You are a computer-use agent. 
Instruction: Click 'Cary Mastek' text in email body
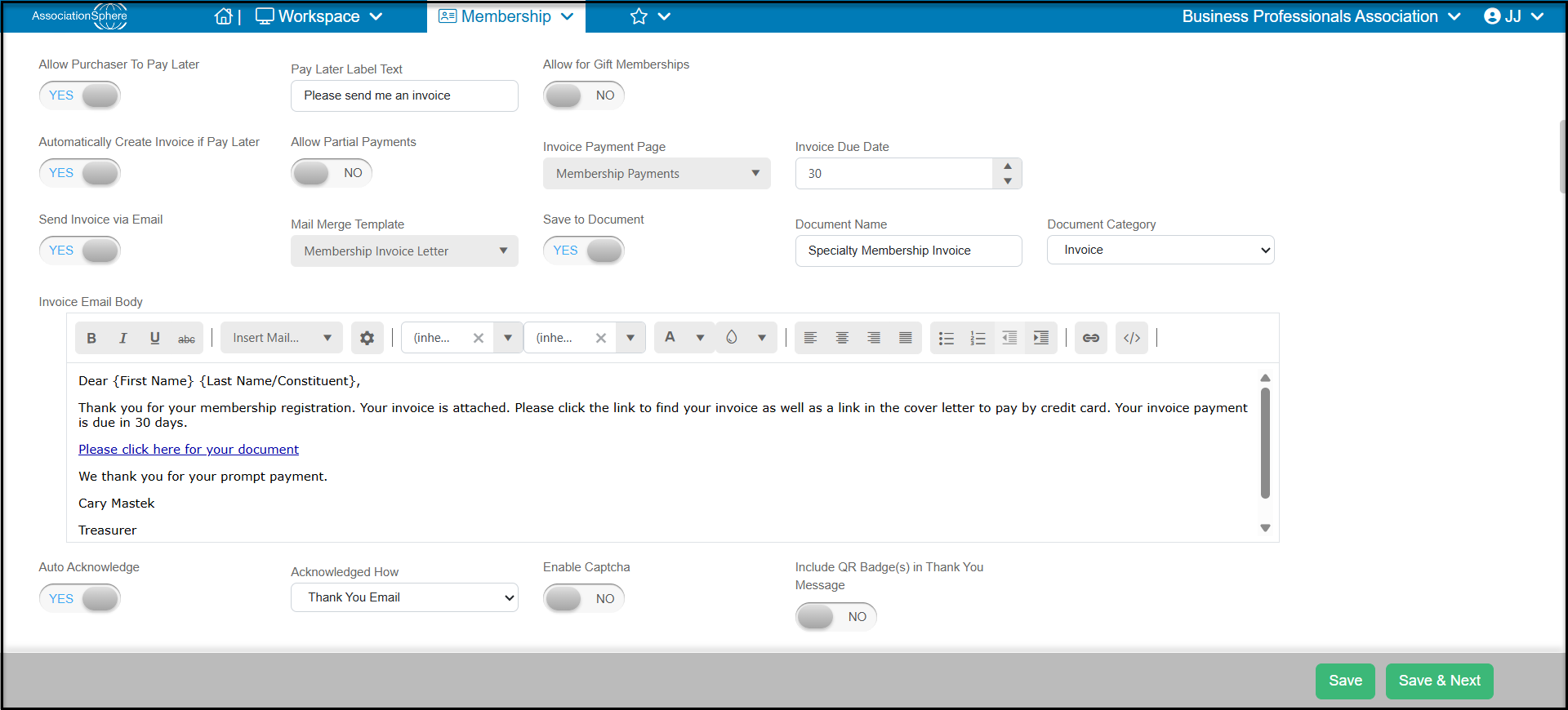coord(117,504)
